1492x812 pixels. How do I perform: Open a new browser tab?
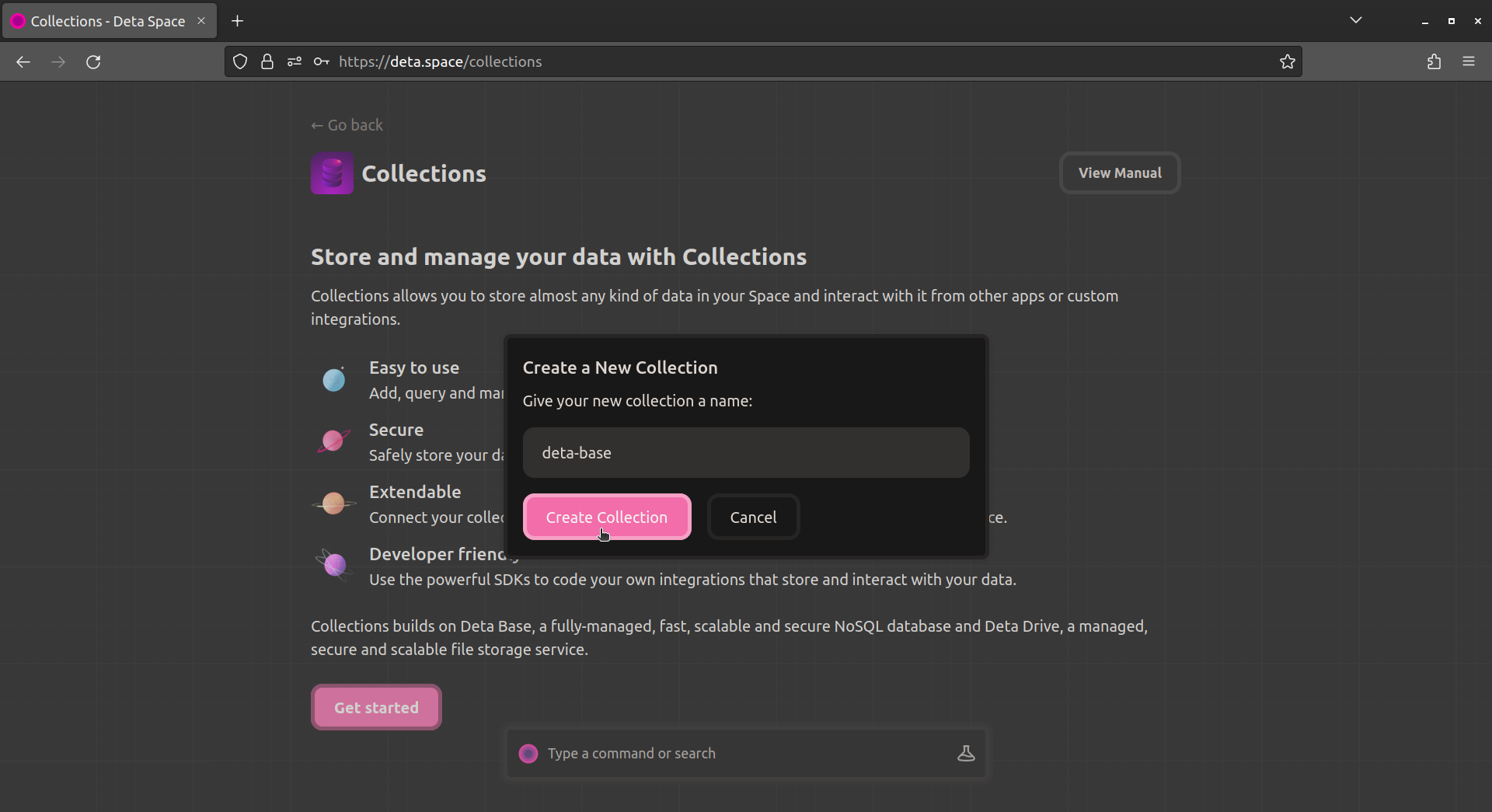coord(238,21)
